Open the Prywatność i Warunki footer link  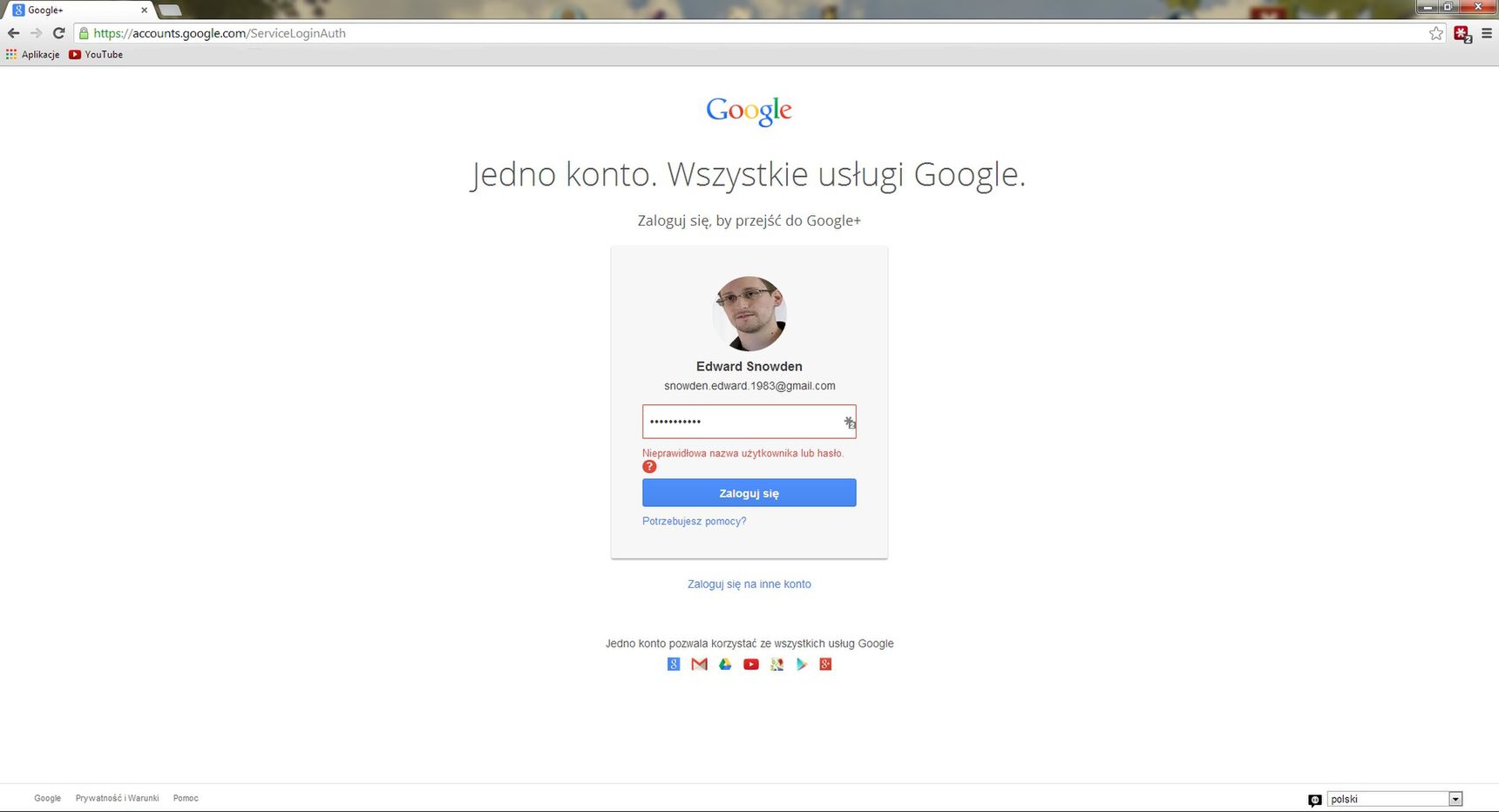point(117,798)
